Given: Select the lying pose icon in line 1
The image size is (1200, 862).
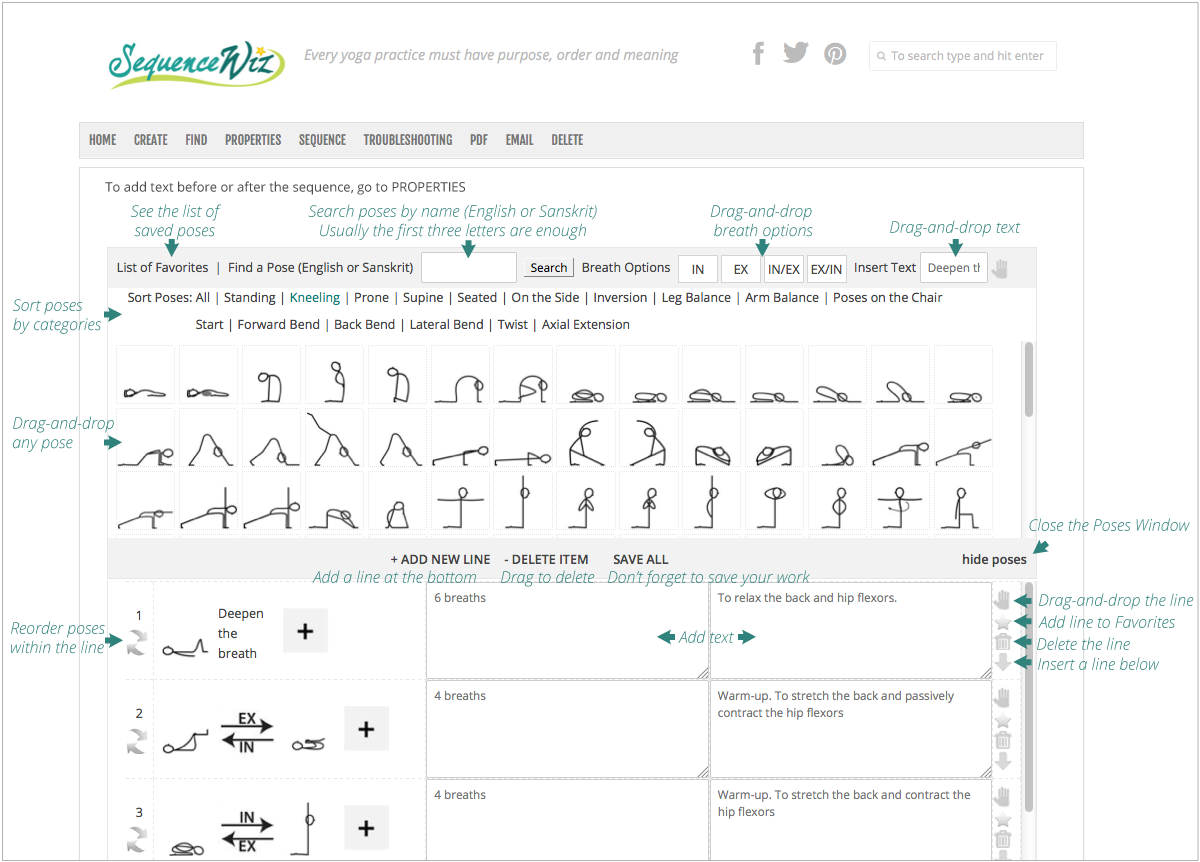Looking at the screenshot, I should pos(187,649).
